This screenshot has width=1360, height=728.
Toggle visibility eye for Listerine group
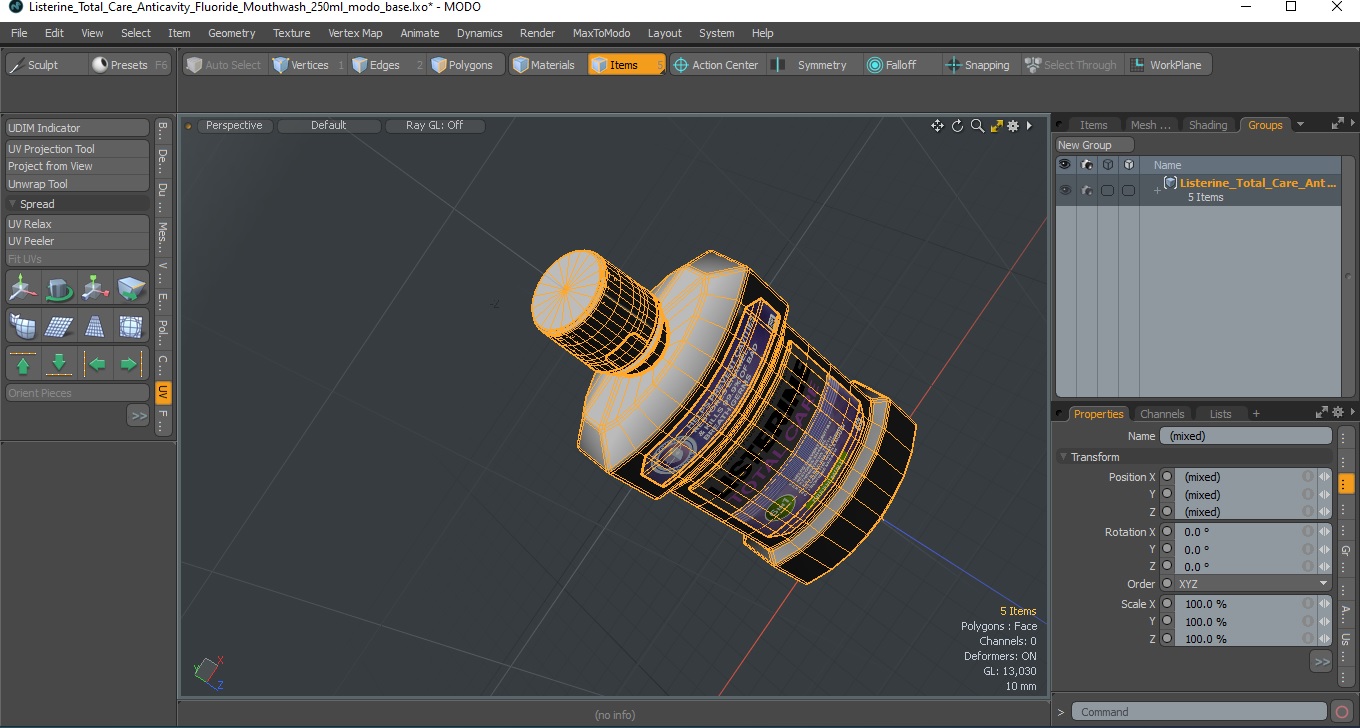point(1065,190)
